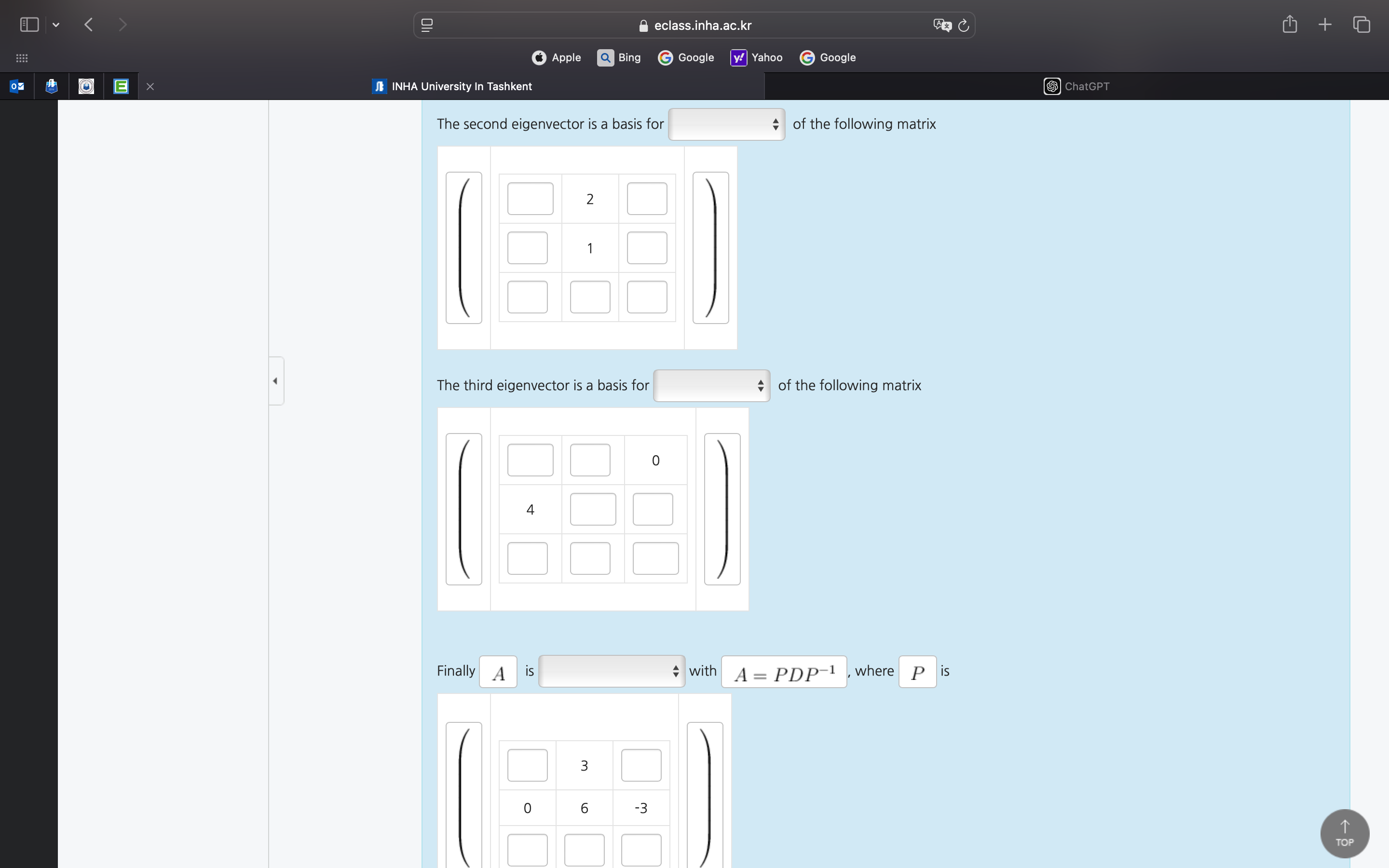Open the second Google bookmark
Image resolution: width=1389 pixels, height=868 pixels.
828,57
